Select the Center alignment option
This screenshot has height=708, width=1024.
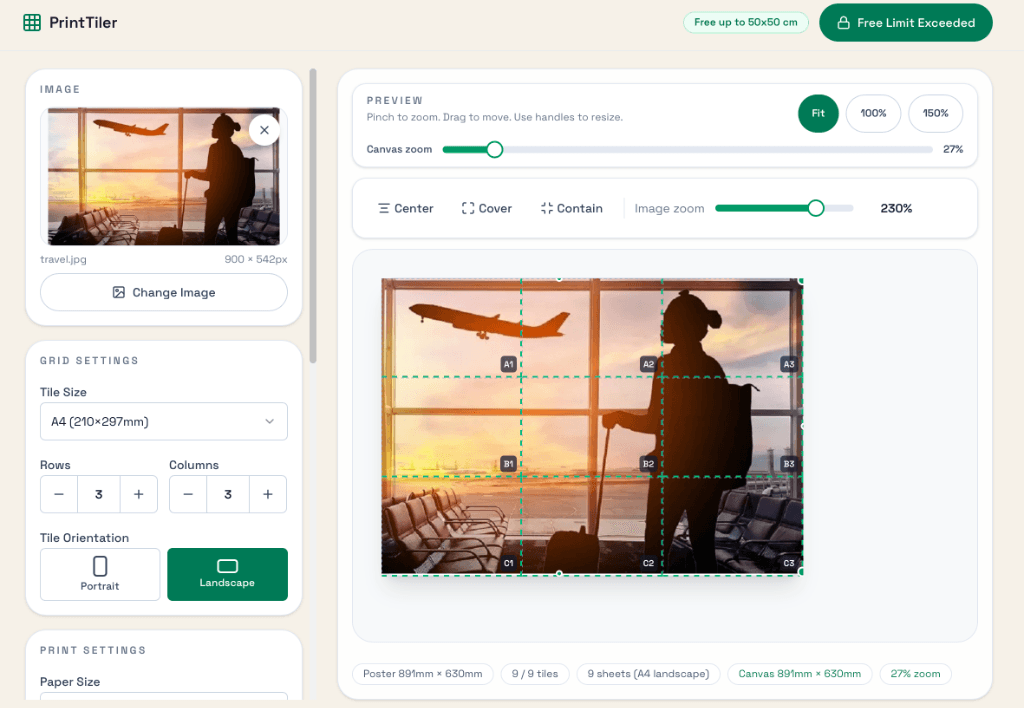[x=405, y=208]
